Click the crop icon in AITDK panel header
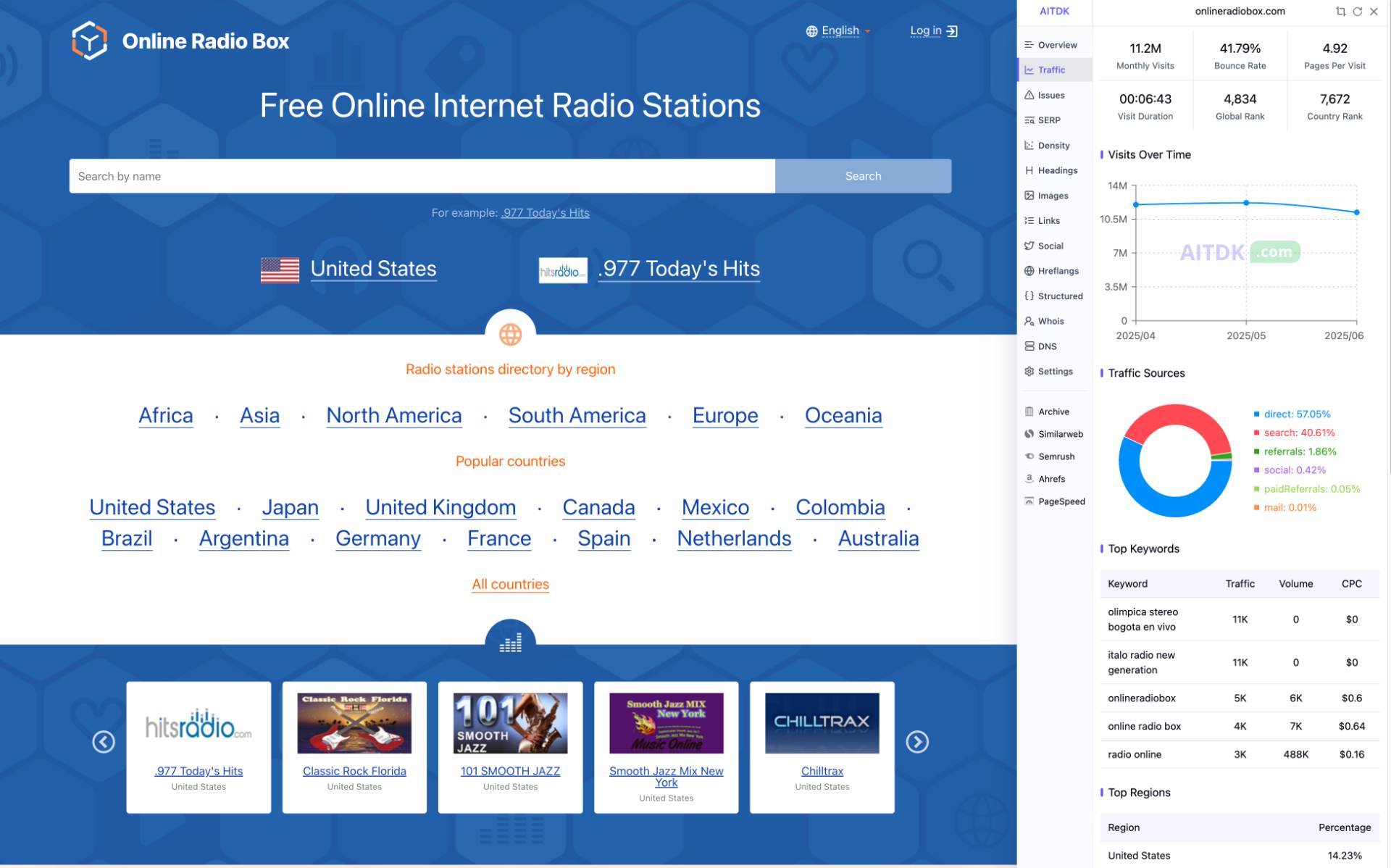Screen dimensions: 1391x868 pos(1340,12)
